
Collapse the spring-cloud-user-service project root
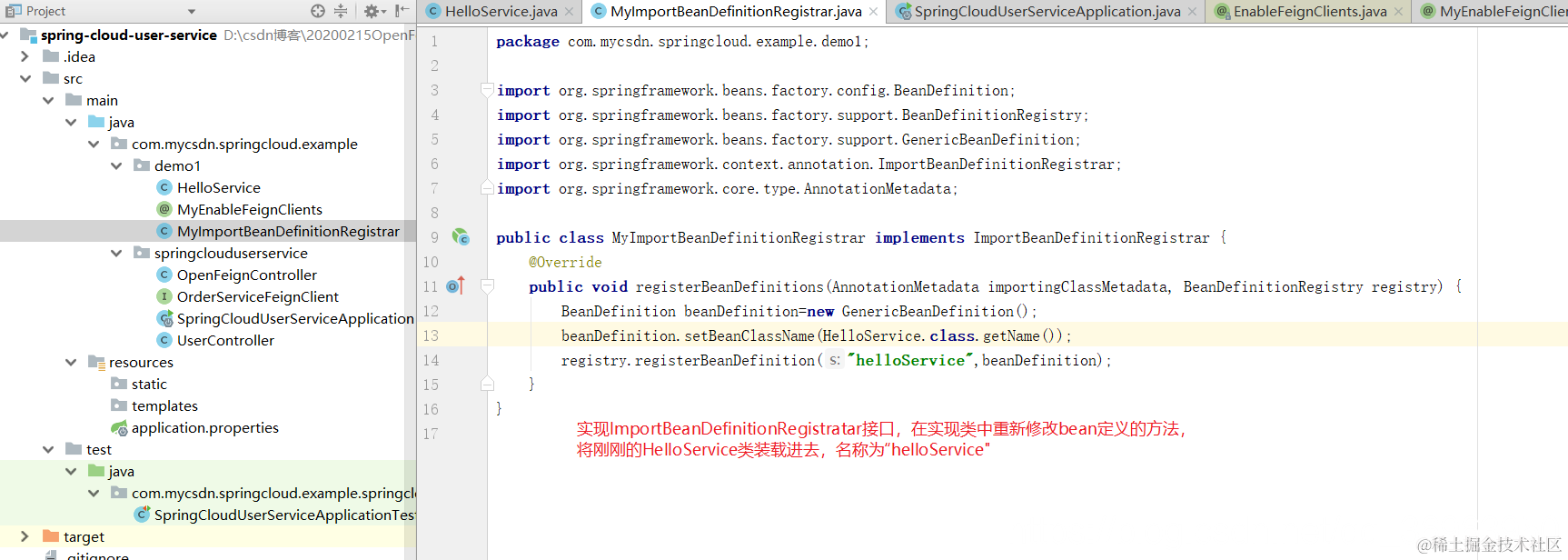click(x=5, y=35)
